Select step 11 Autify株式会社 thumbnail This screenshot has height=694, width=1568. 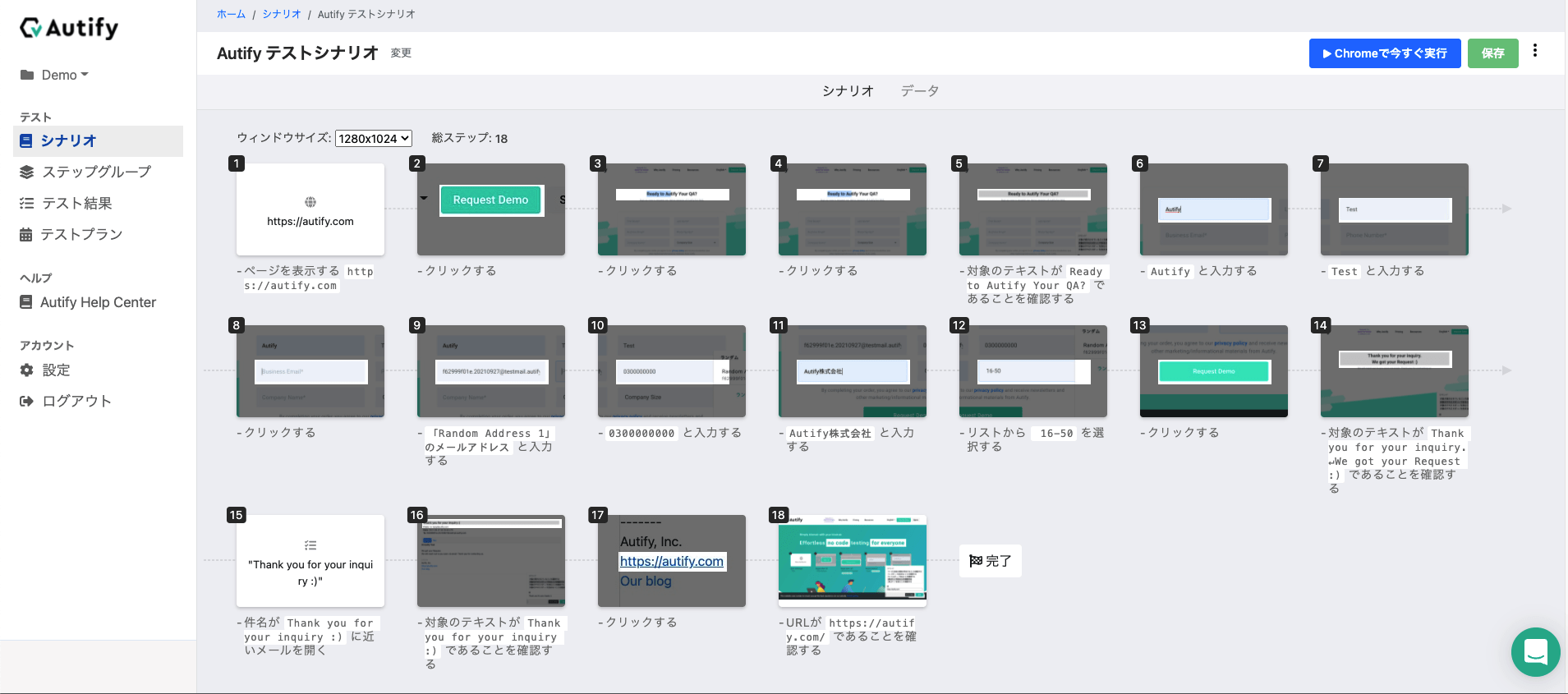(x=853, y=371)
